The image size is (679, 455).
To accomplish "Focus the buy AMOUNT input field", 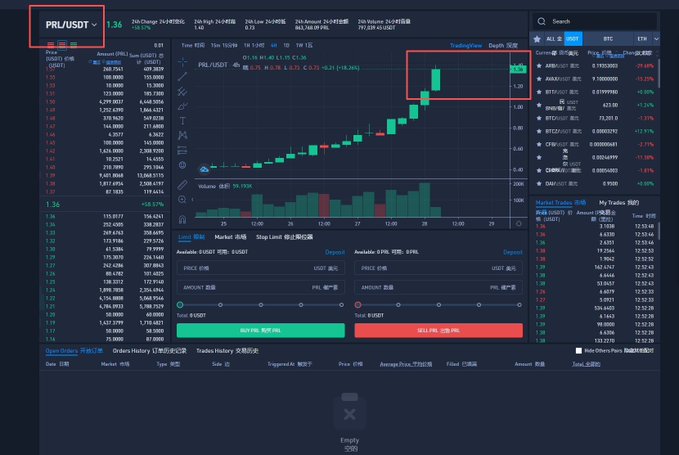I will pyautogui.click(x=261, y=287).
